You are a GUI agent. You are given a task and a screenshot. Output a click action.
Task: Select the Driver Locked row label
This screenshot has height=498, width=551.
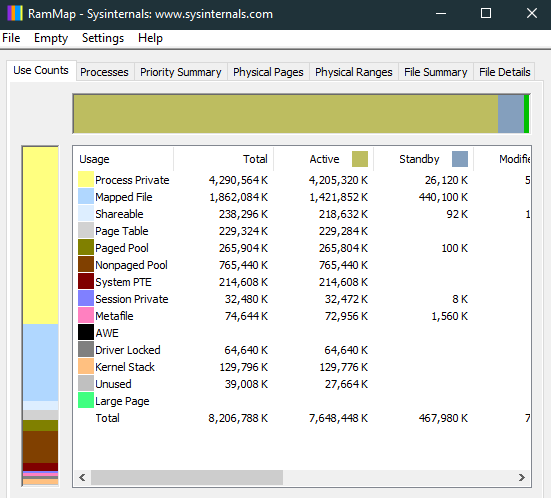pos(128,350)
